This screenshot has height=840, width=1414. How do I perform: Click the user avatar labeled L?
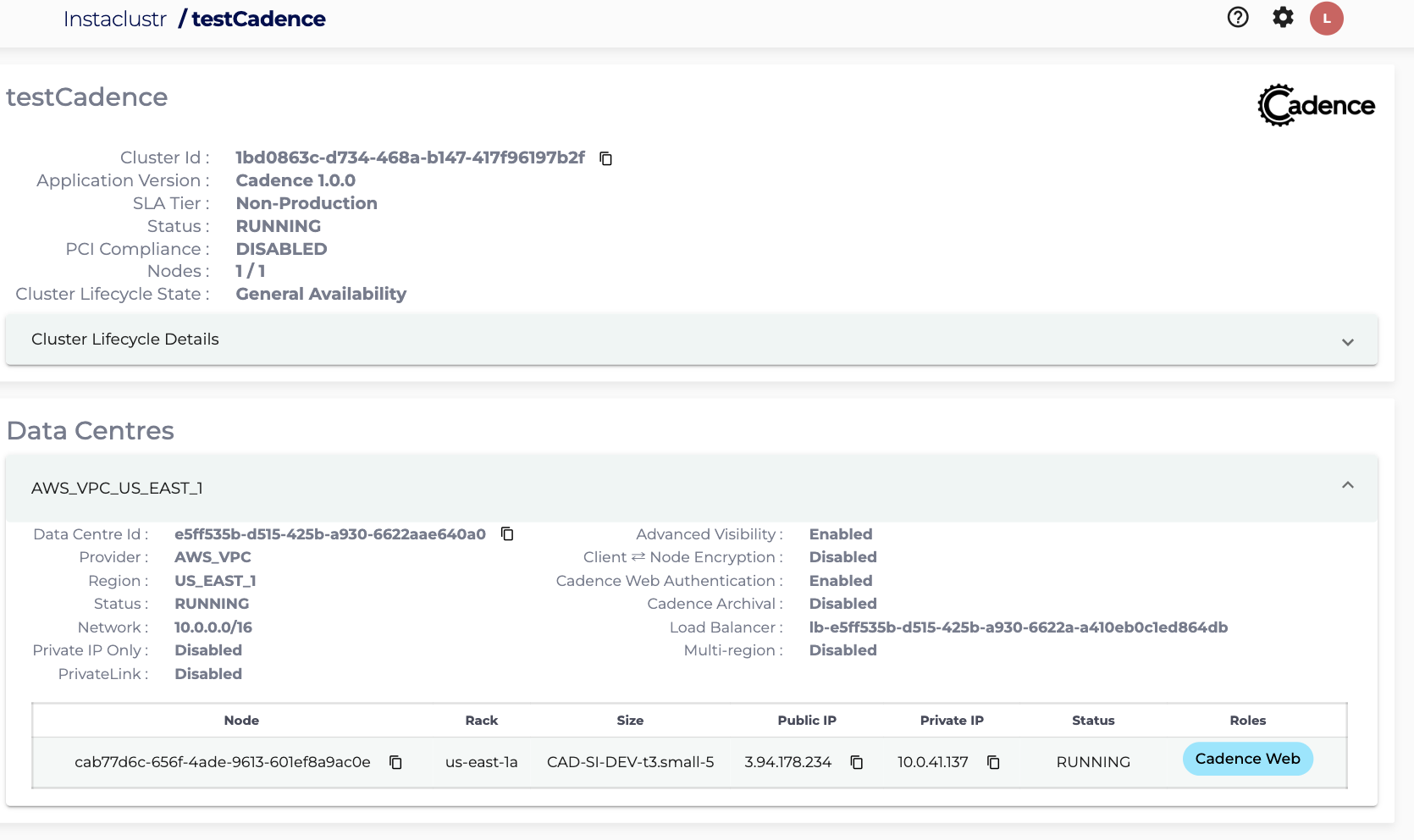(x=1326, y=19)
